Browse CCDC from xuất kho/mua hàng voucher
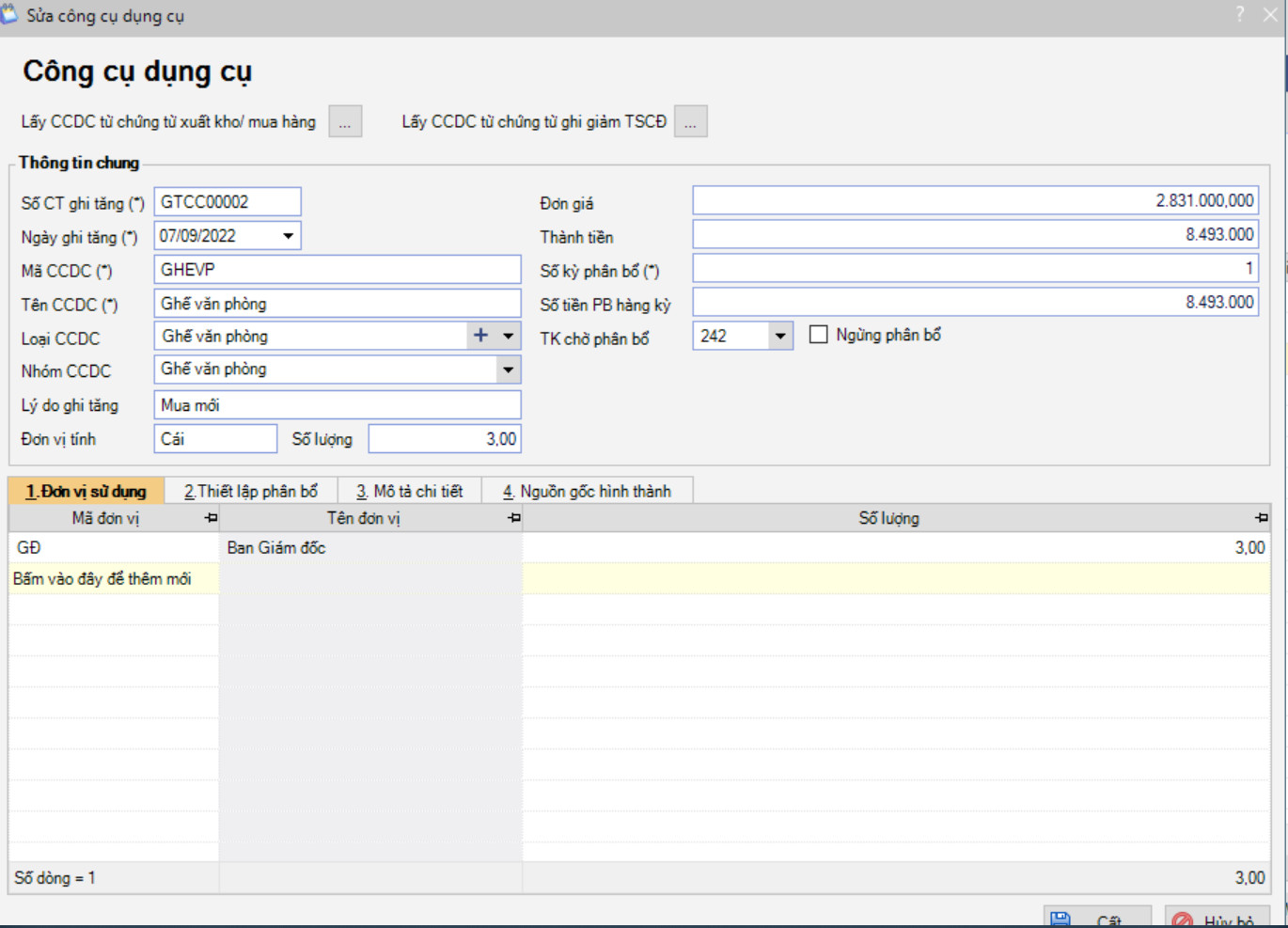Image resolution: width=1288 pixels, height=928 pixels. tap(345, 121)
